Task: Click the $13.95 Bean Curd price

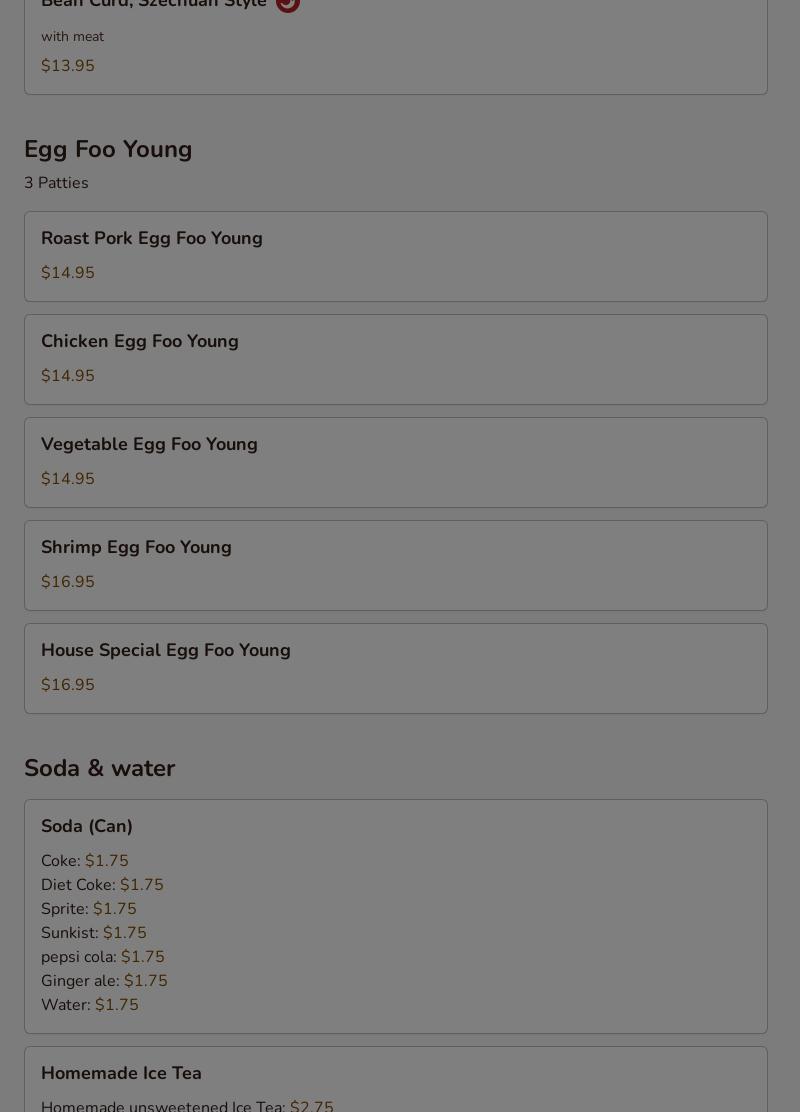Action: point(68,66)
